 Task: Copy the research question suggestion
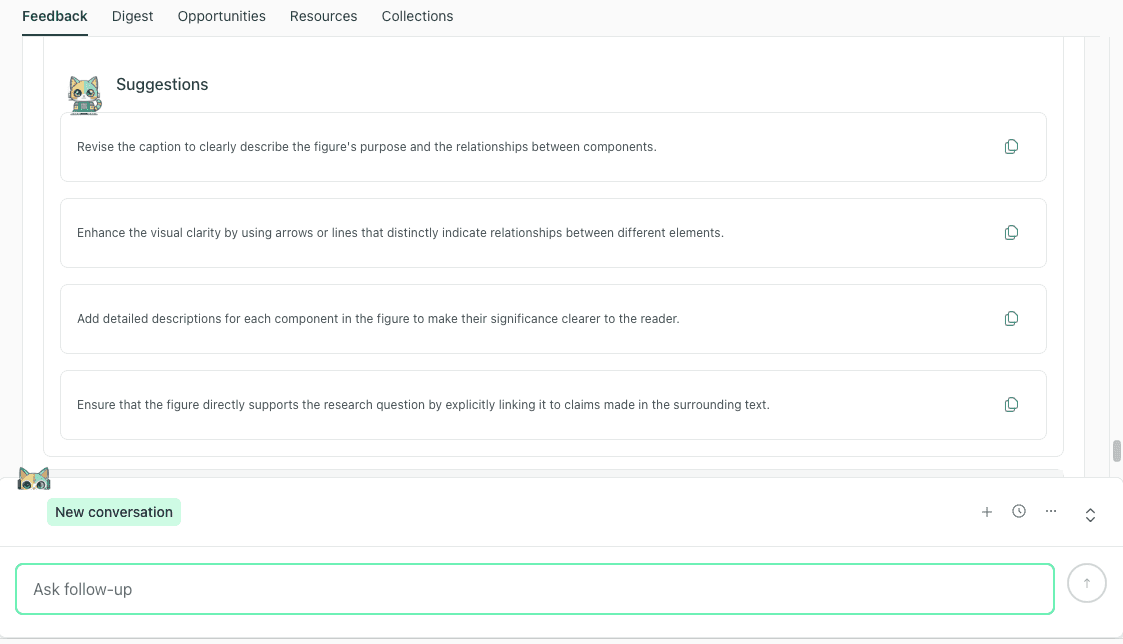pos(1011,404)
